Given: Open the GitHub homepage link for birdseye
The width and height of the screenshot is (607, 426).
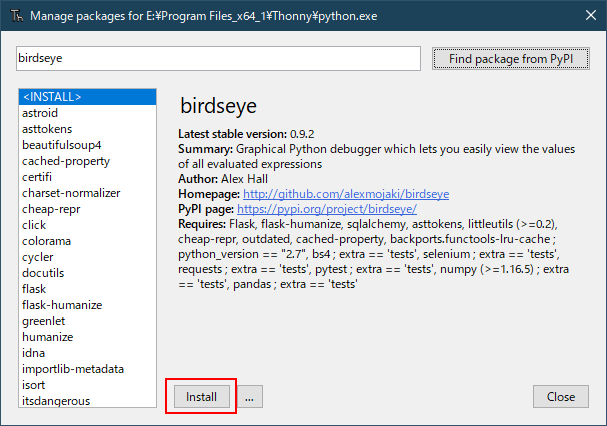Looking at the screenshot, I should 346,194.
